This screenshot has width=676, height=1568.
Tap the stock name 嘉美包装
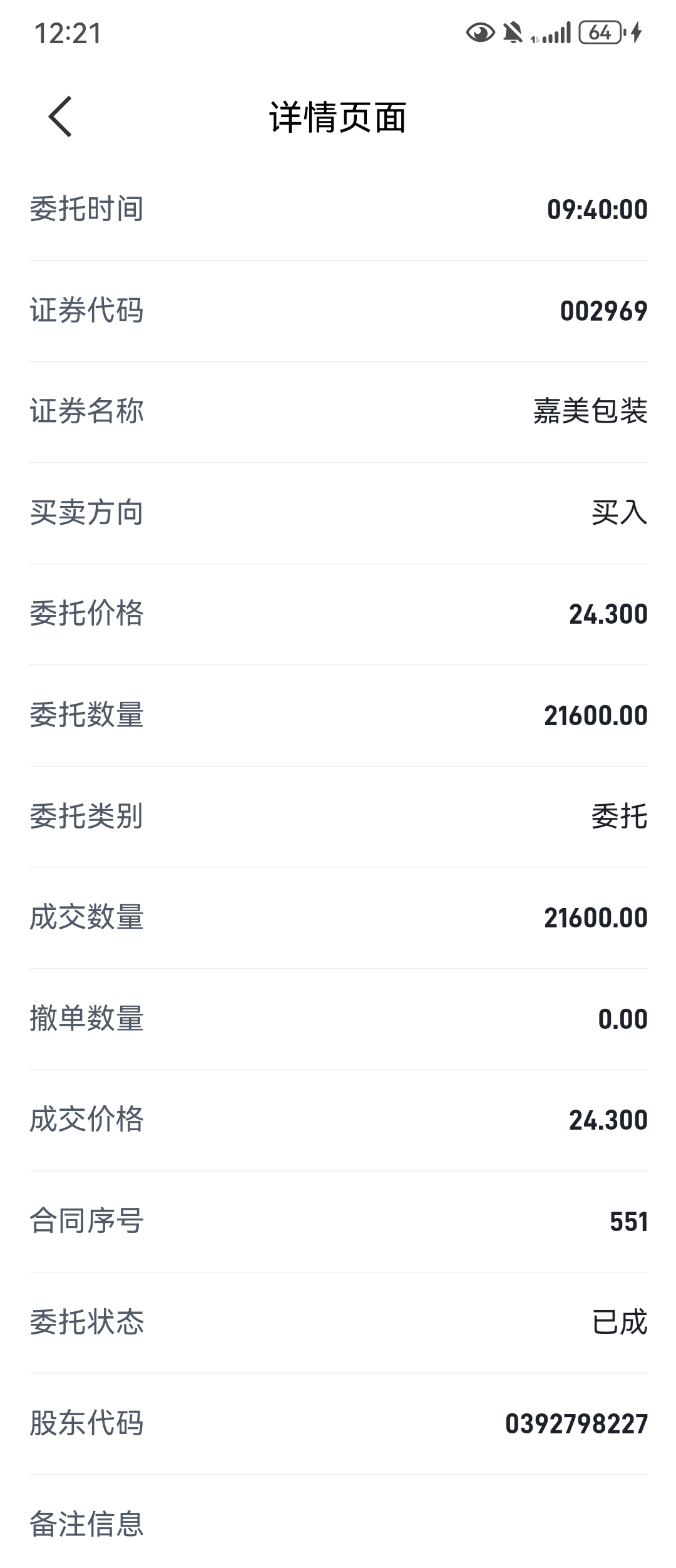point(590,411)
